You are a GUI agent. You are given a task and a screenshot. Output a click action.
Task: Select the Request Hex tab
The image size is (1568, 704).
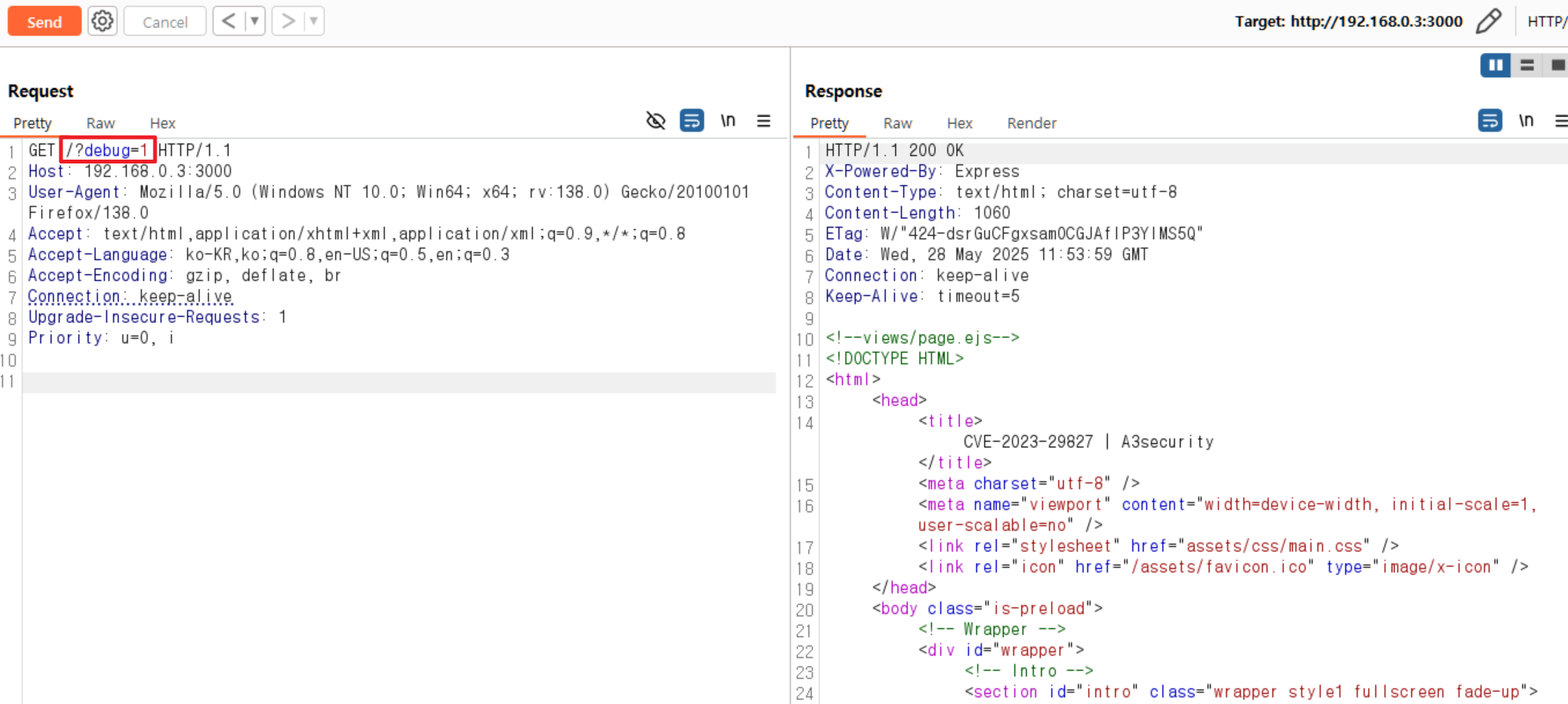click(x=163, y=123)
